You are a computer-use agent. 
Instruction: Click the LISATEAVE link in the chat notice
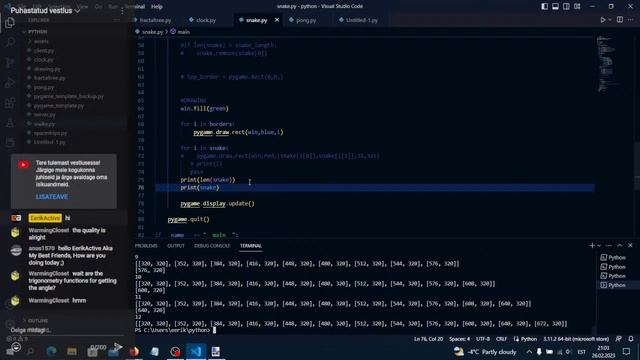tap(52, 197)
